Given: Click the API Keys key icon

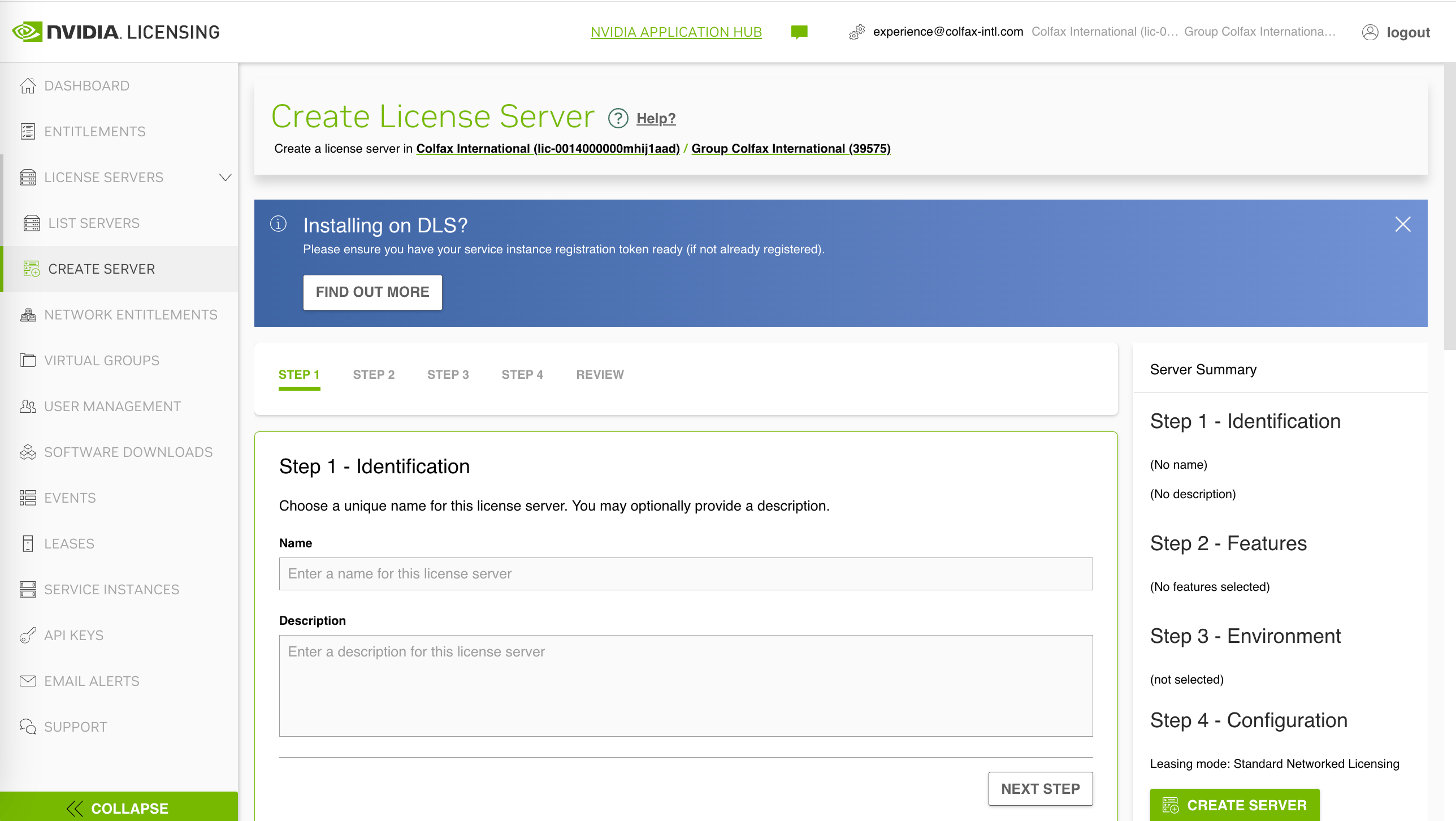Looking at the screenshot, I should (28, 635).
